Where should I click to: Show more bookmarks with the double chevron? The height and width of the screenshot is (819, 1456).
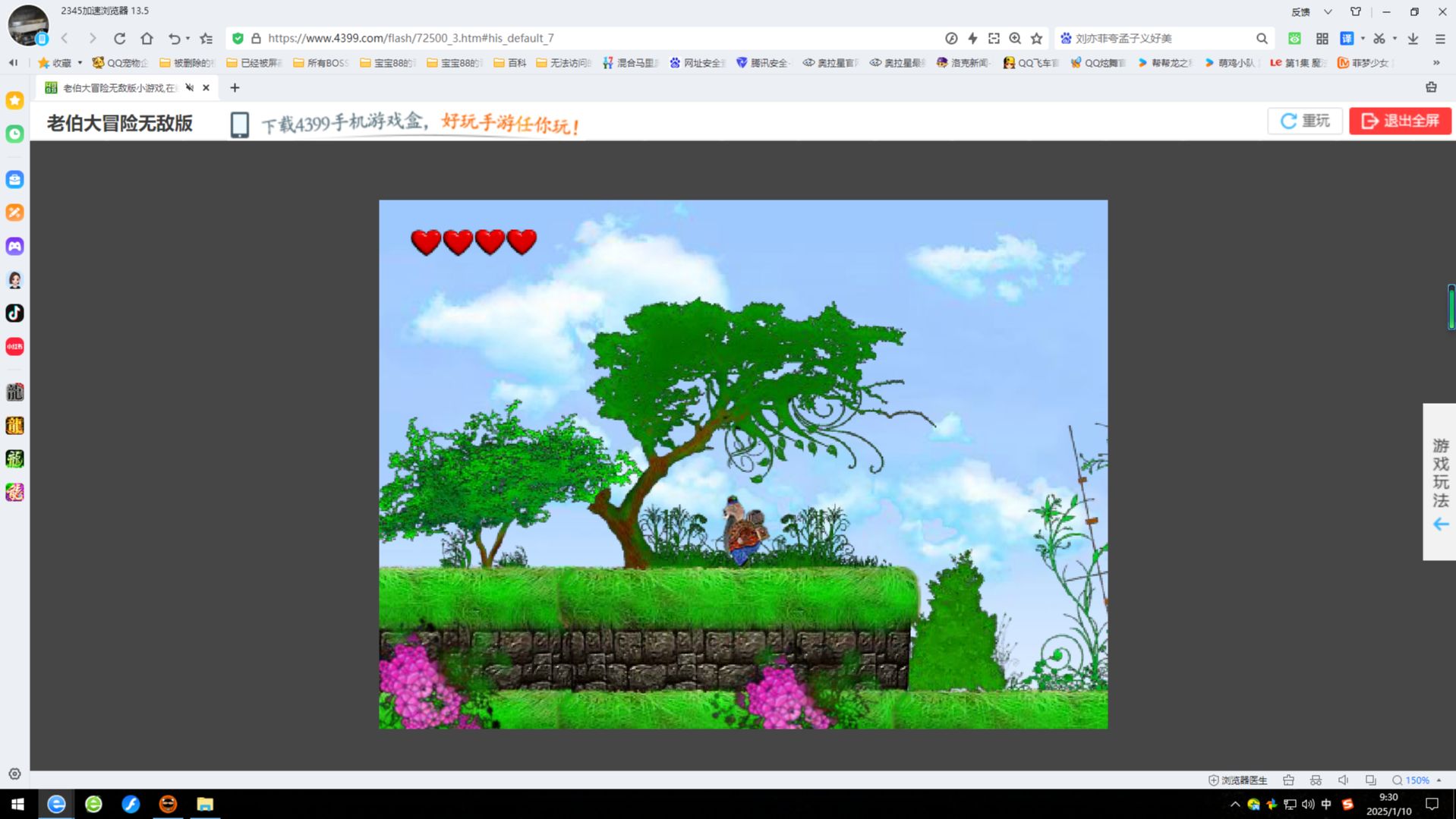tap(1436, 63)
